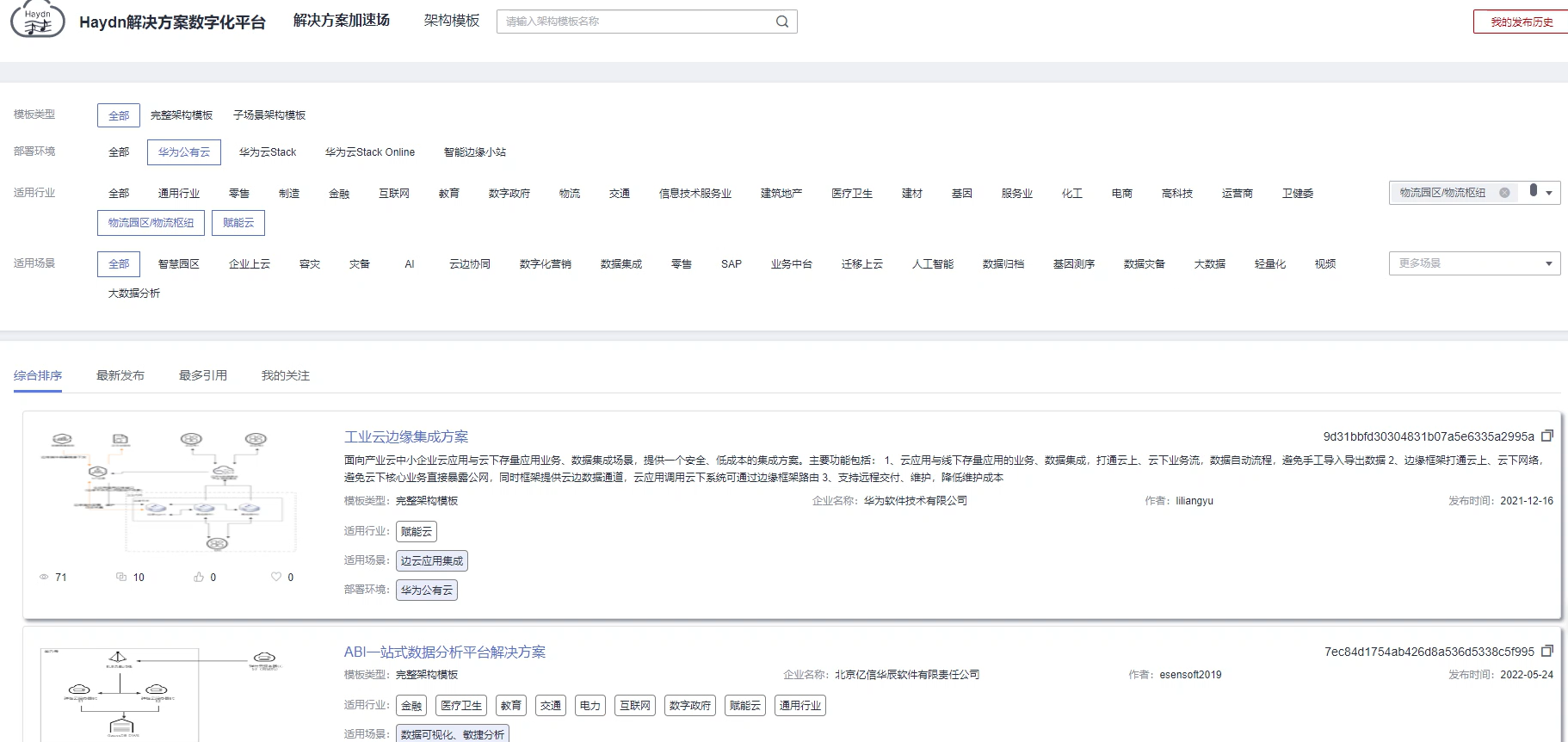Select 华为云Stack deployment filter
This screenshot has width=1568, height=742.
click(x=268, y=152)
